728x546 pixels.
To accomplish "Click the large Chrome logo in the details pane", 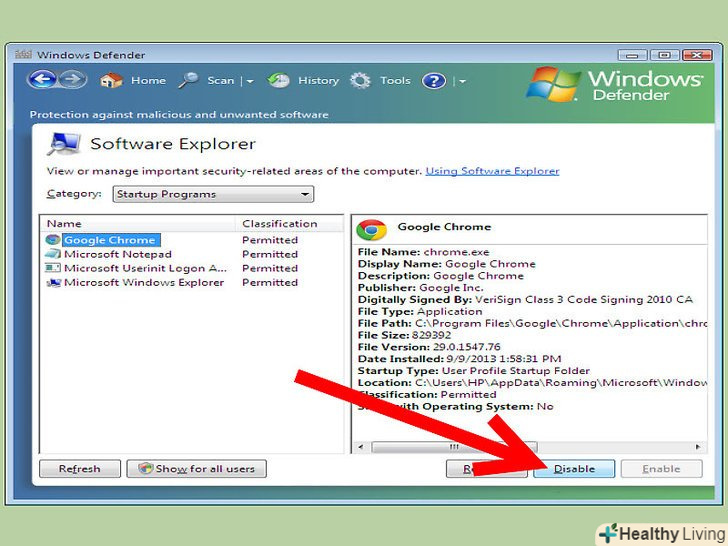I will pyautogui.click(x=371, y=229).
